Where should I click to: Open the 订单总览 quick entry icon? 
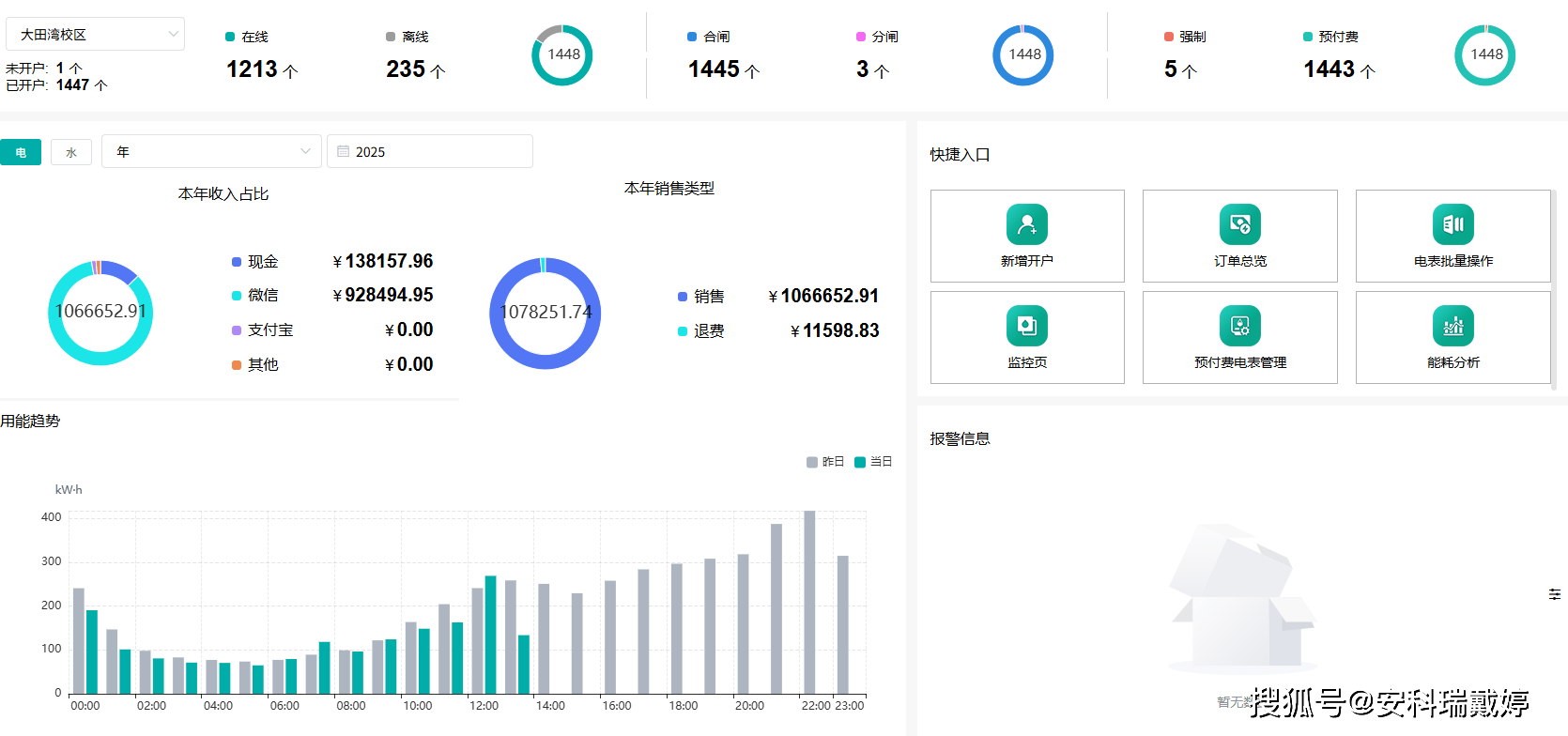point(1240,224)
